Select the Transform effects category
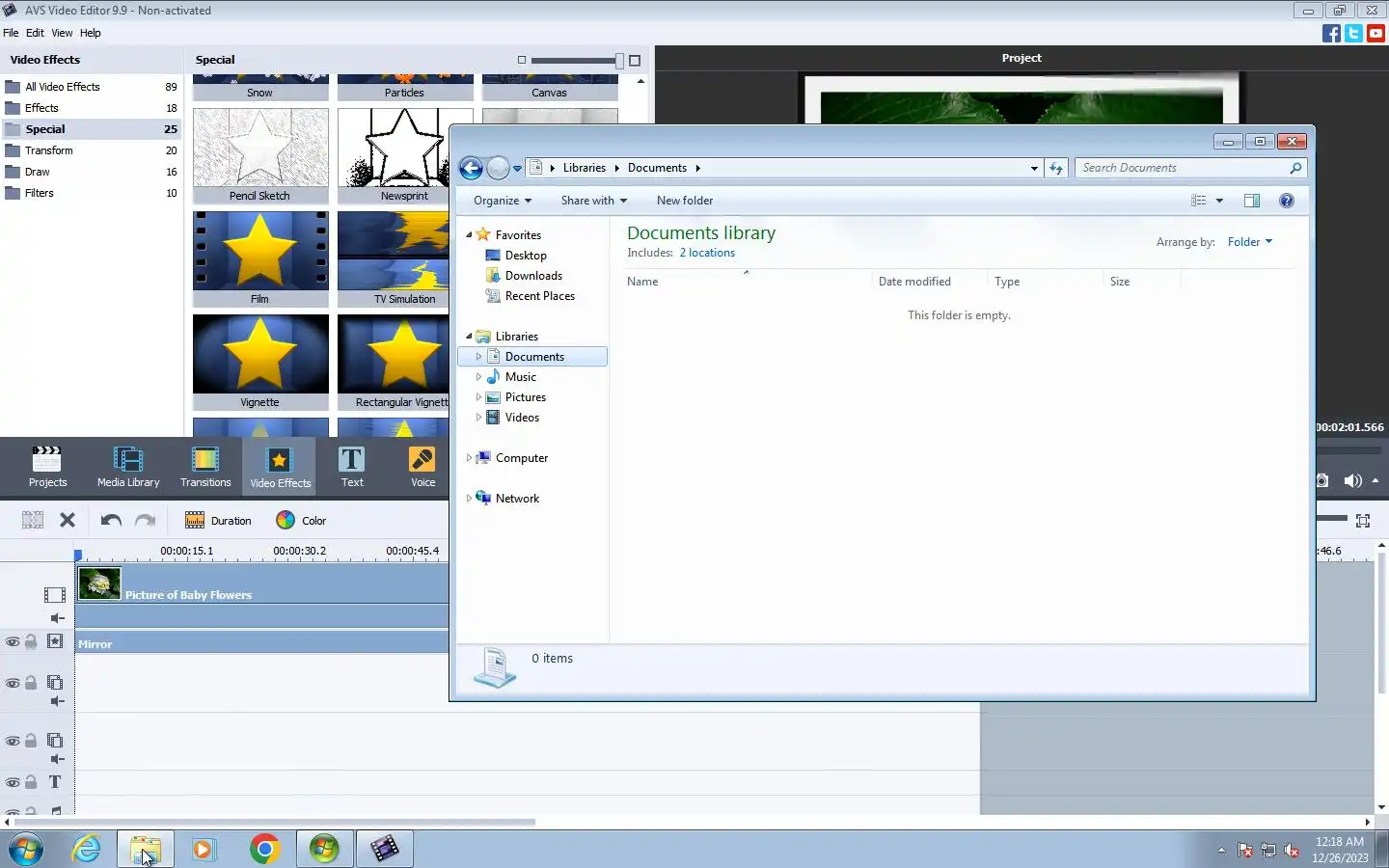Screen dimensions: 1389x868 click(x=91, y=150)
